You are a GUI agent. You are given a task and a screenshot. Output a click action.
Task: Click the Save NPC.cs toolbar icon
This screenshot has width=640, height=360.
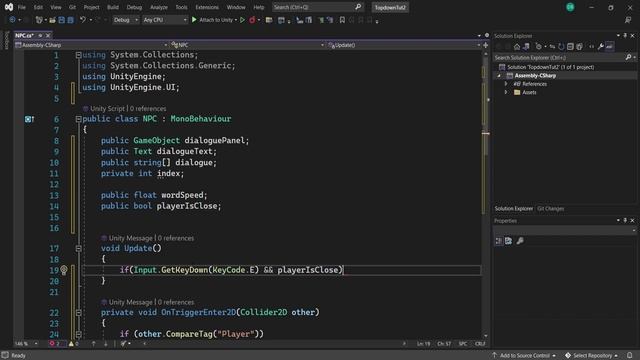(61, 20)
